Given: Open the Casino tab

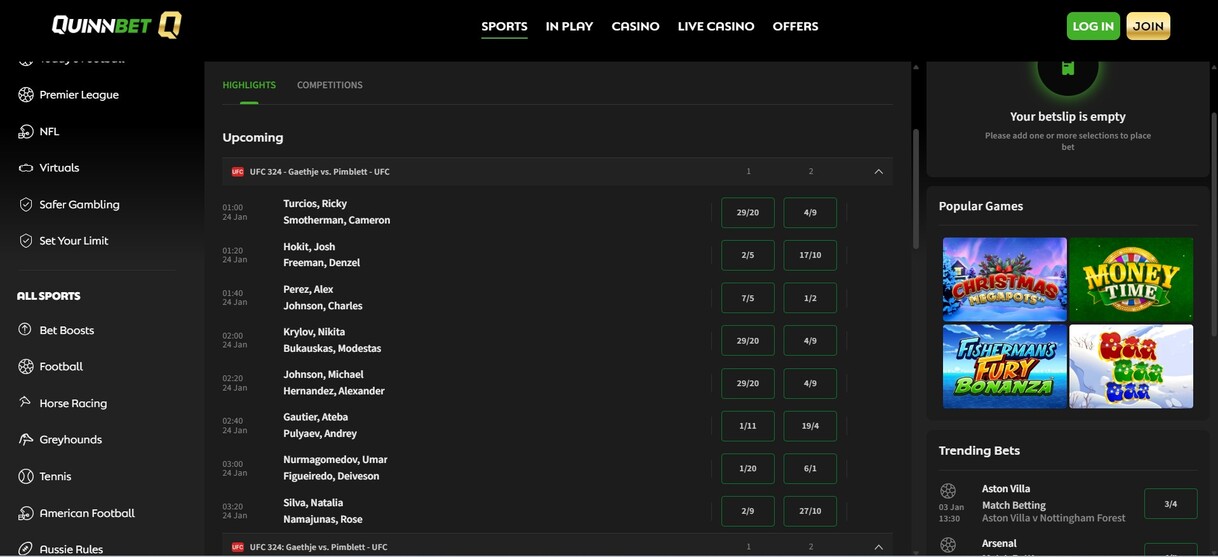Looking at the screenshot, I should click(x=635, y=26).
